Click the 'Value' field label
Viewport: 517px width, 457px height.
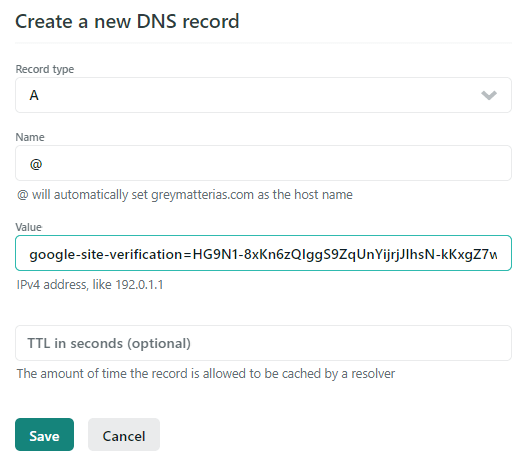coord(29,227)
